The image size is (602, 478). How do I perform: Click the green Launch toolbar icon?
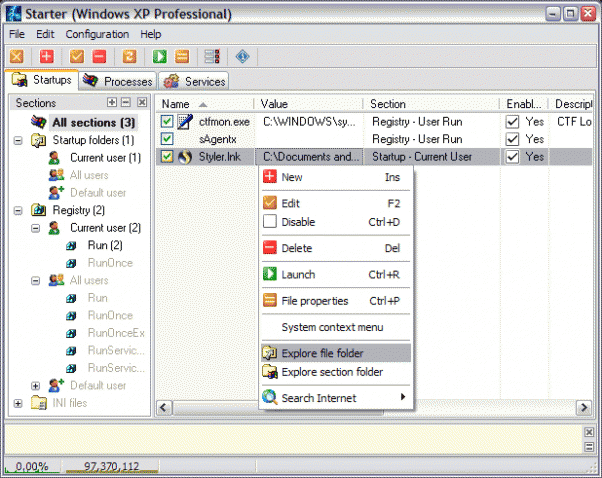click(160, 56)
